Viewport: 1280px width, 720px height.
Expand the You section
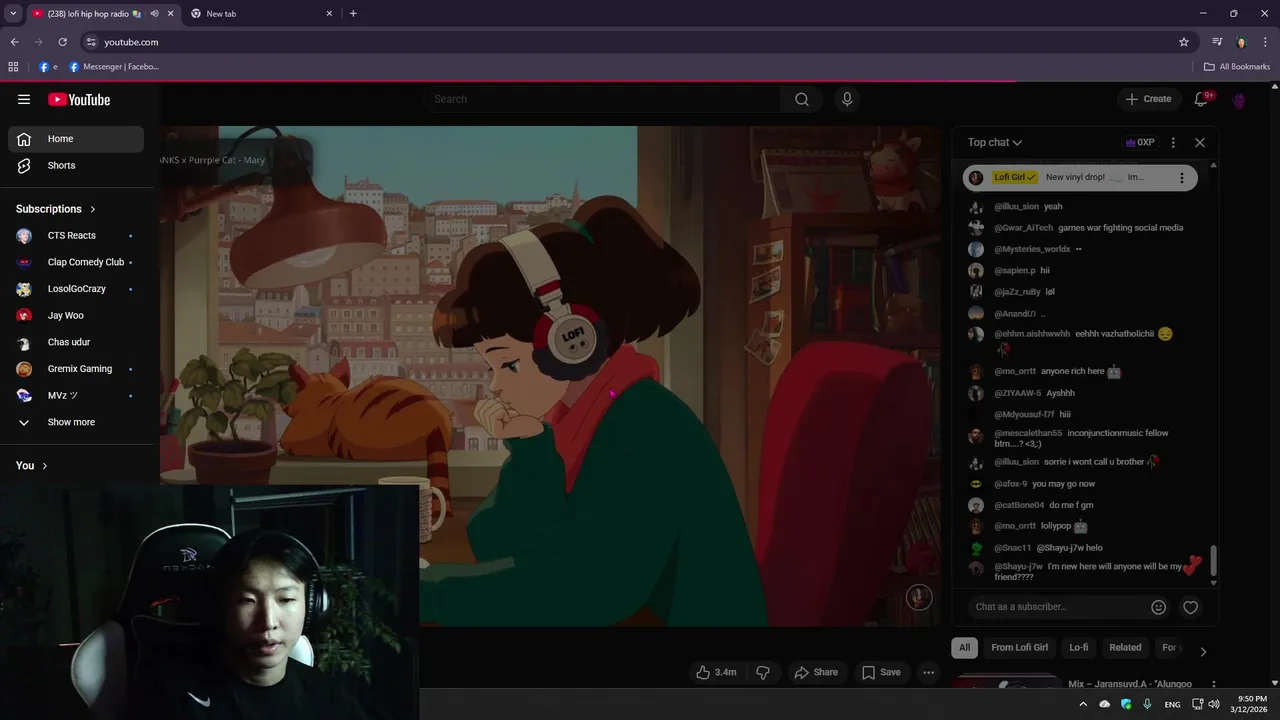click(32, 466)
